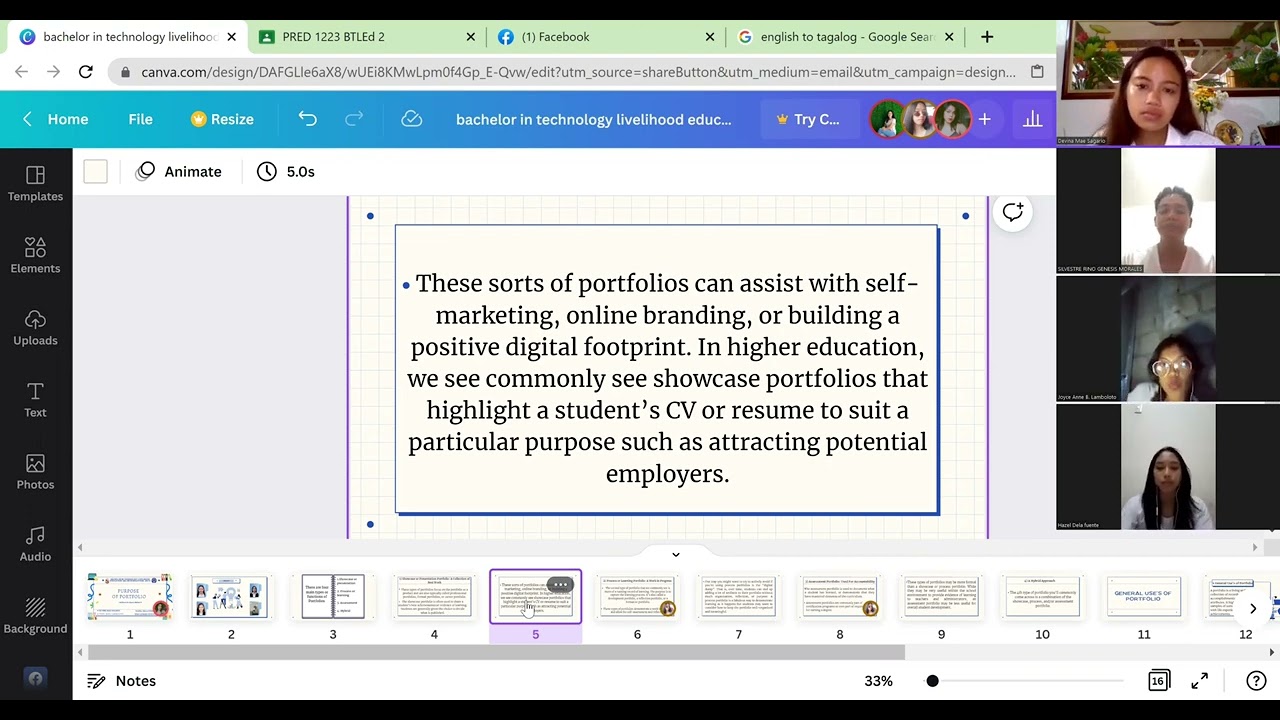Collapse the page thumbnails strip

[x=675, y=554]
